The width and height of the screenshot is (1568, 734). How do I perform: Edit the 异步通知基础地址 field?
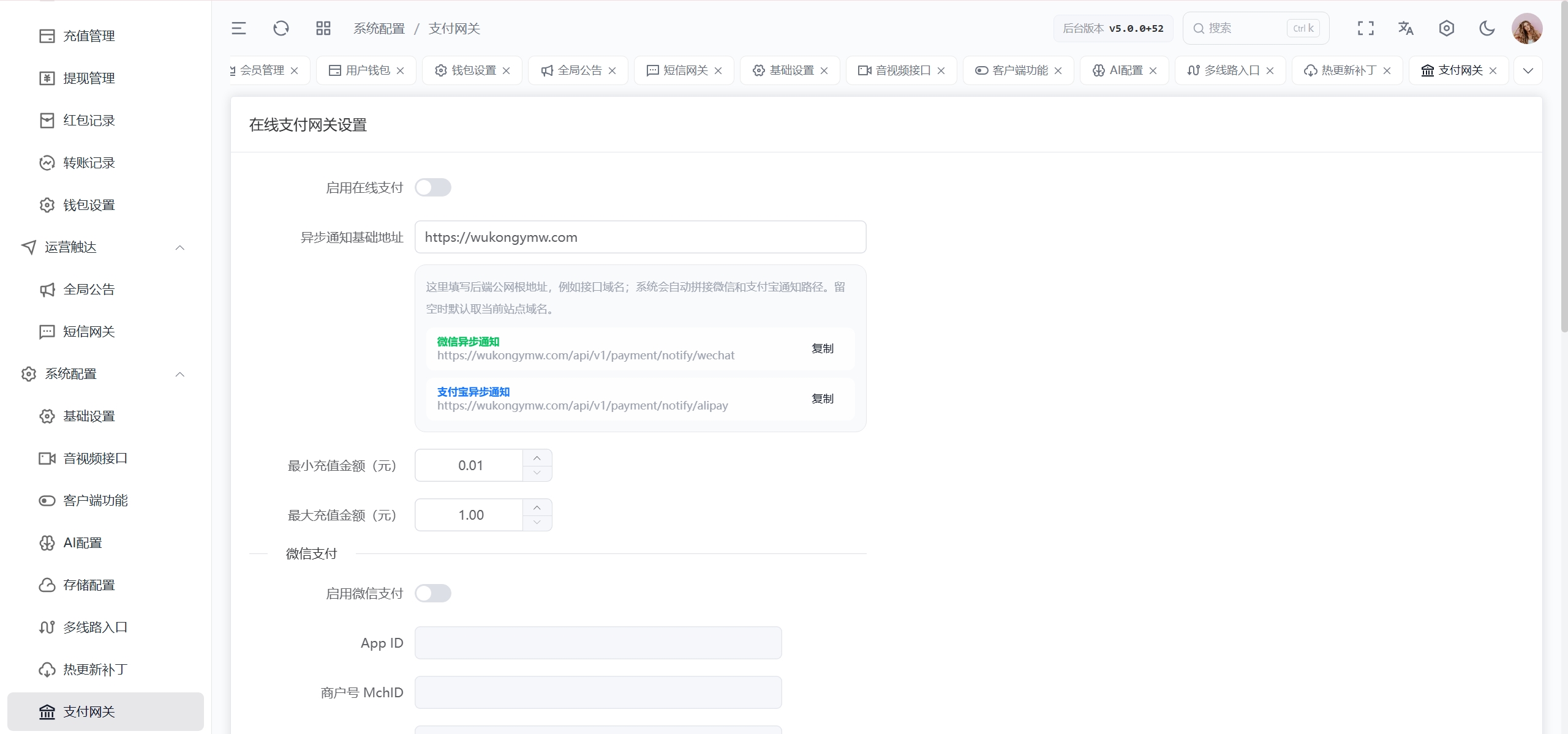pyautogui.click(x=641, y=237)
